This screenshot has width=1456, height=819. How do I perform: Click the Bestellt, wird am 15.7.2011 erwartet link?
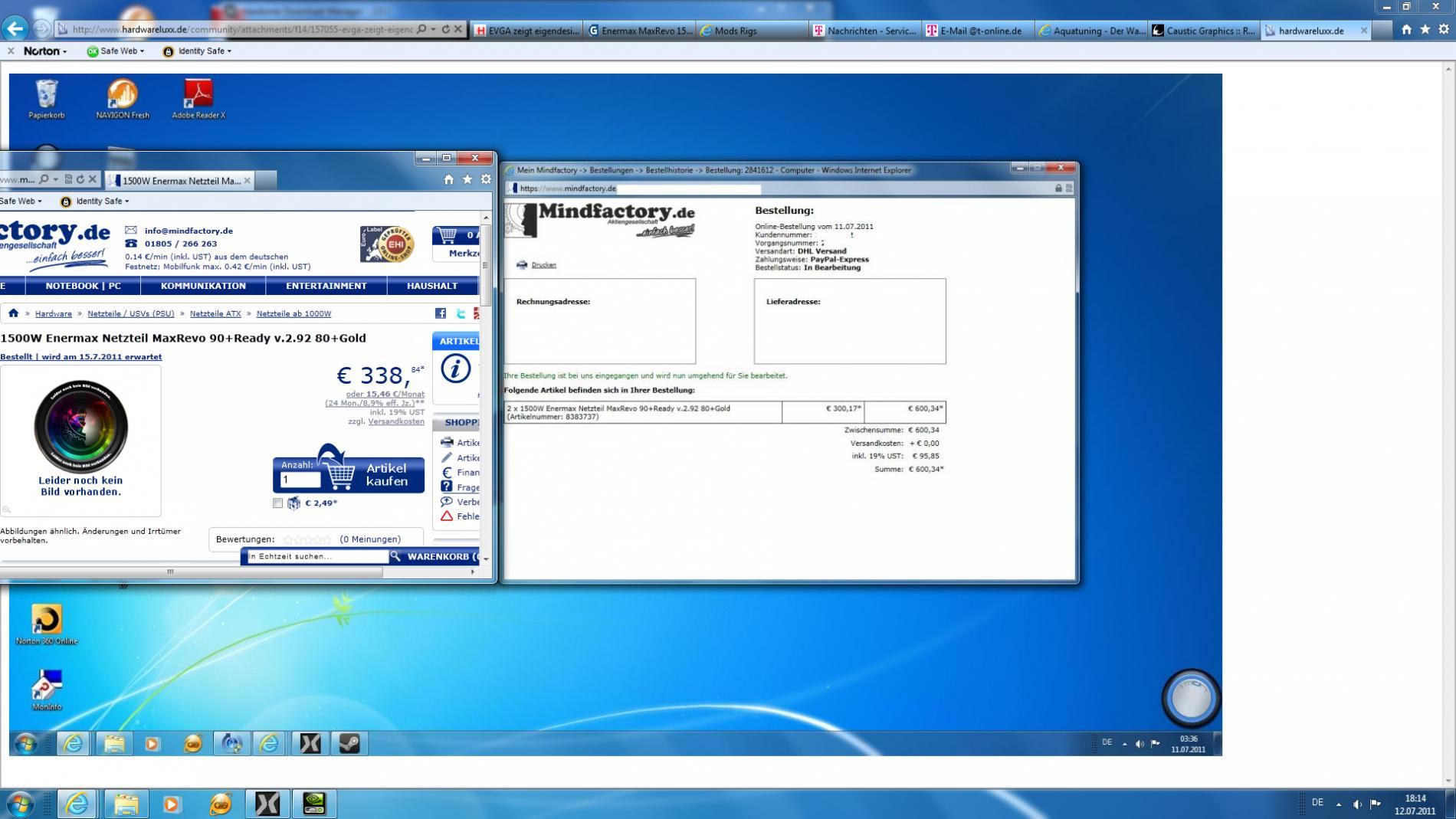pos(81,357)
